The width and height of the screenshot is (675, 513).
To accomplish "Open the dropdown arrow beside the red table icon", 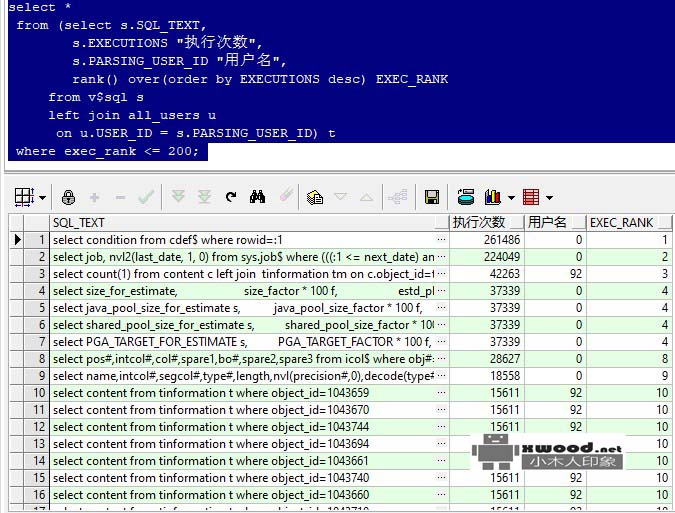I will click(x=549, y=198).
